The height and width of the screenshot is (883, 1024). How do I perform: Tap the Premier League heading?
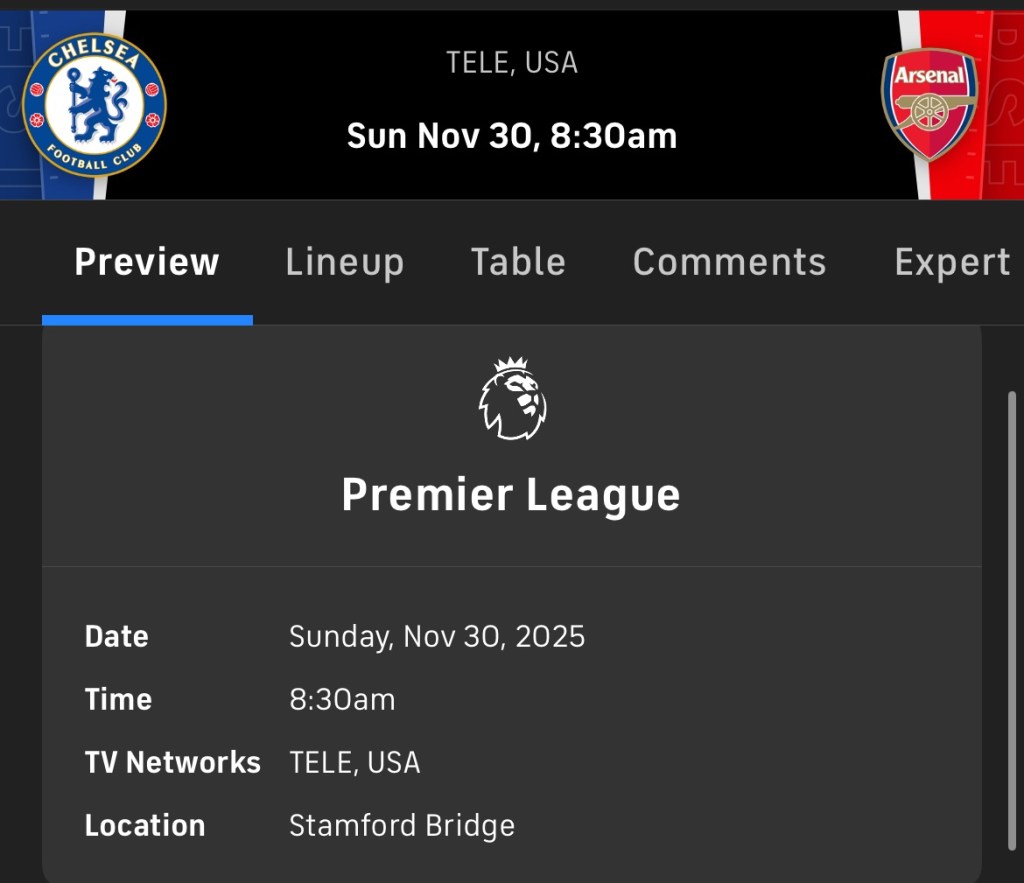[x=511, y=495]
